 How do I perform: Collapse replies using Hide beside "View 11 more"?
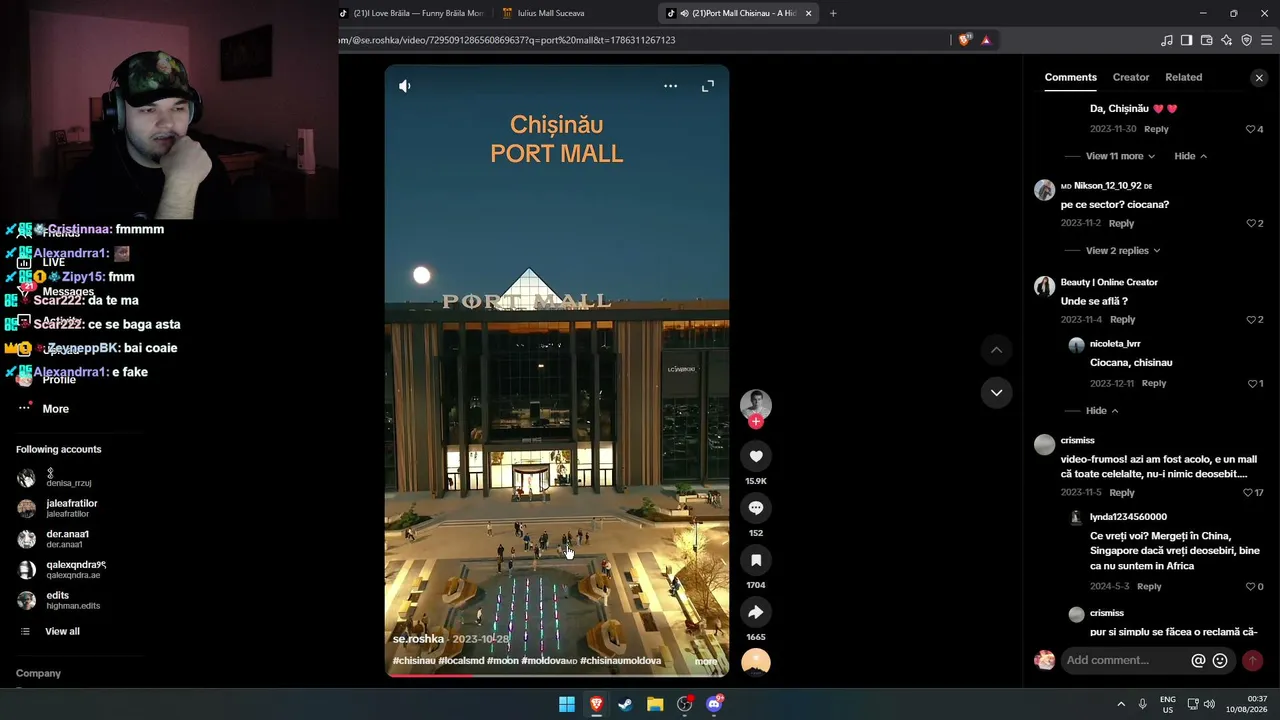[1190, 156]
